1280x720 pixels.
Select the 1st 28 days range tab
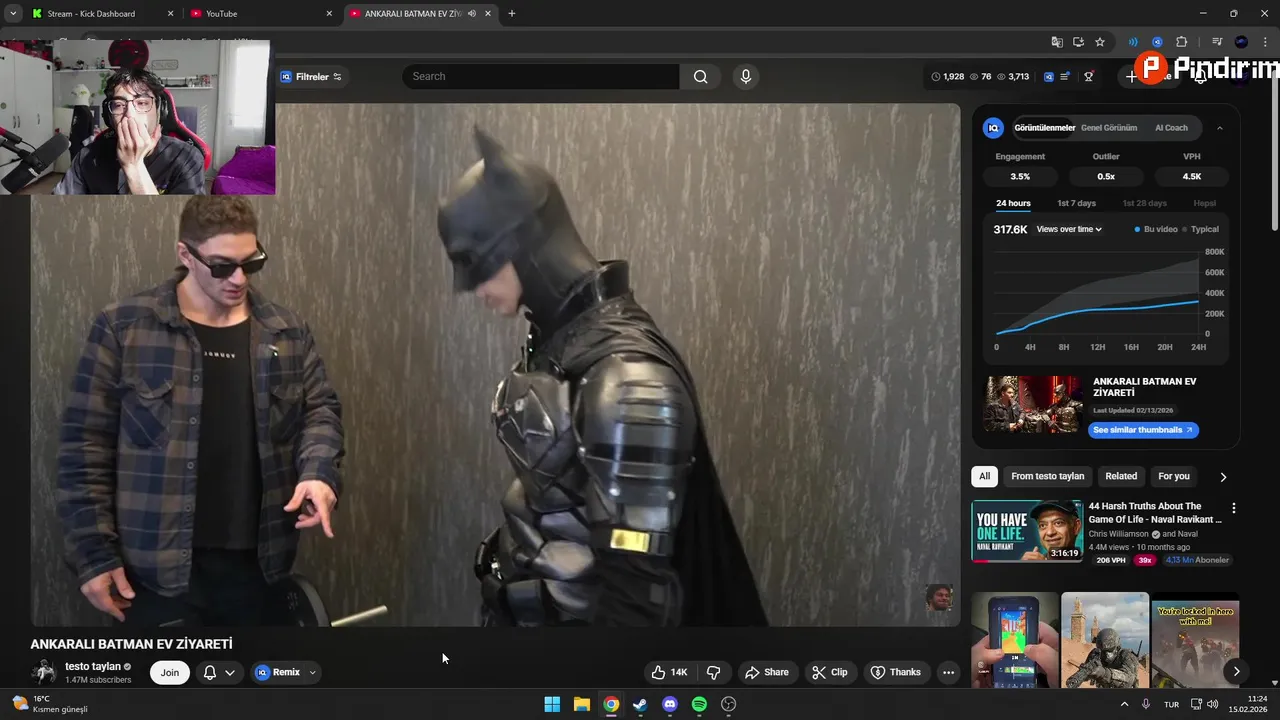pos(1144,203)
